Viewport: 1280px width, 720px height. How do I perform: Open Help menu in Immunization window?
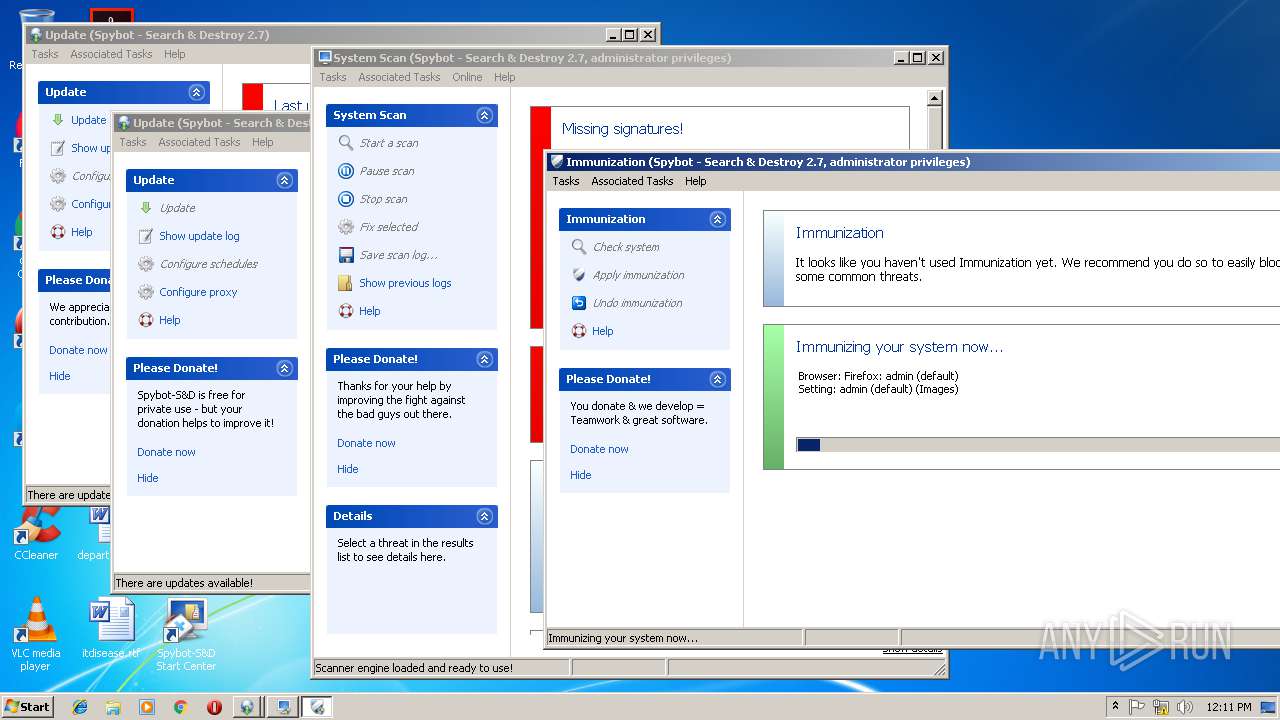point(696,181)
